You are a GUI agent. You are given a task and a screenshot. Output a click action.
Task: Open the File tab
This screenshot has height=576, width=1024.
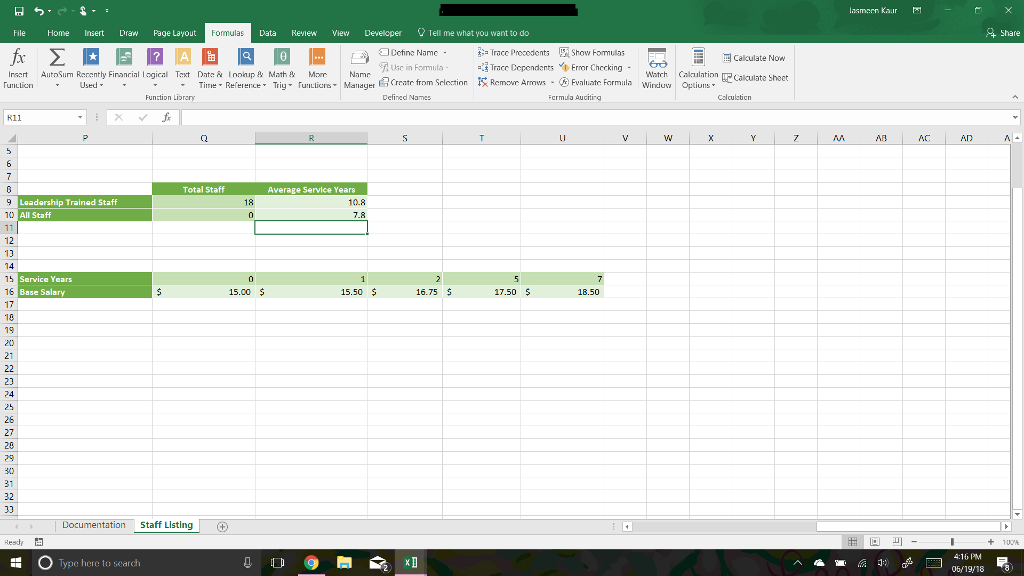(x=20, y=33)
